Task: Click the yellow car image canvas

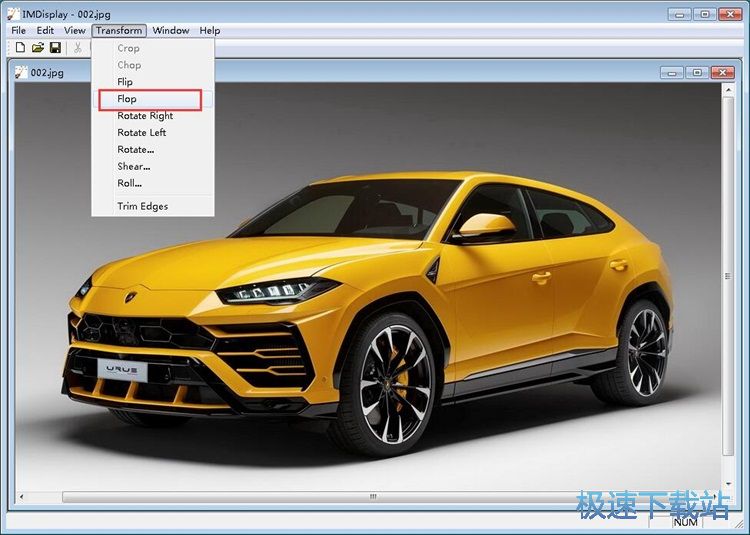Action: pos(367,287)
